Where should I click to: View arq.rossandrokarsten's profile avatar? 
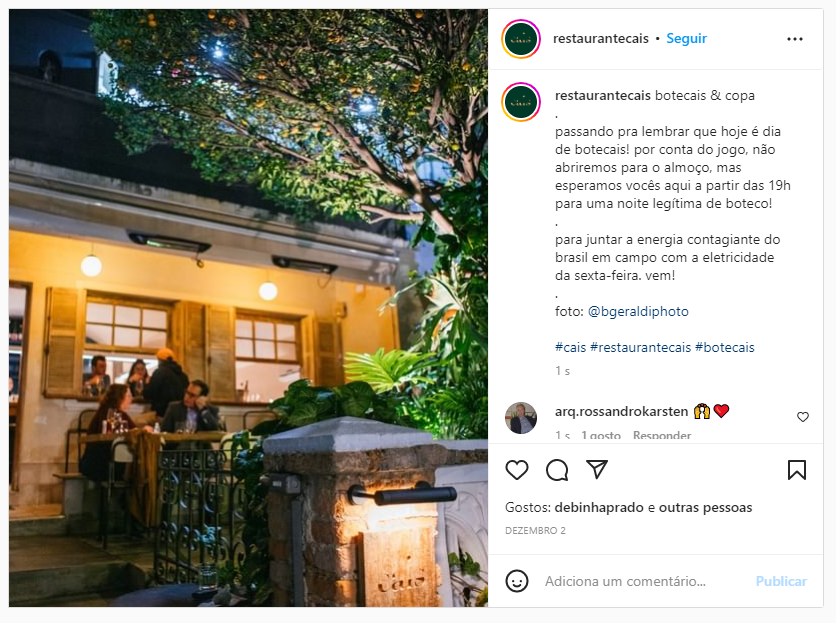coord(521,418)
